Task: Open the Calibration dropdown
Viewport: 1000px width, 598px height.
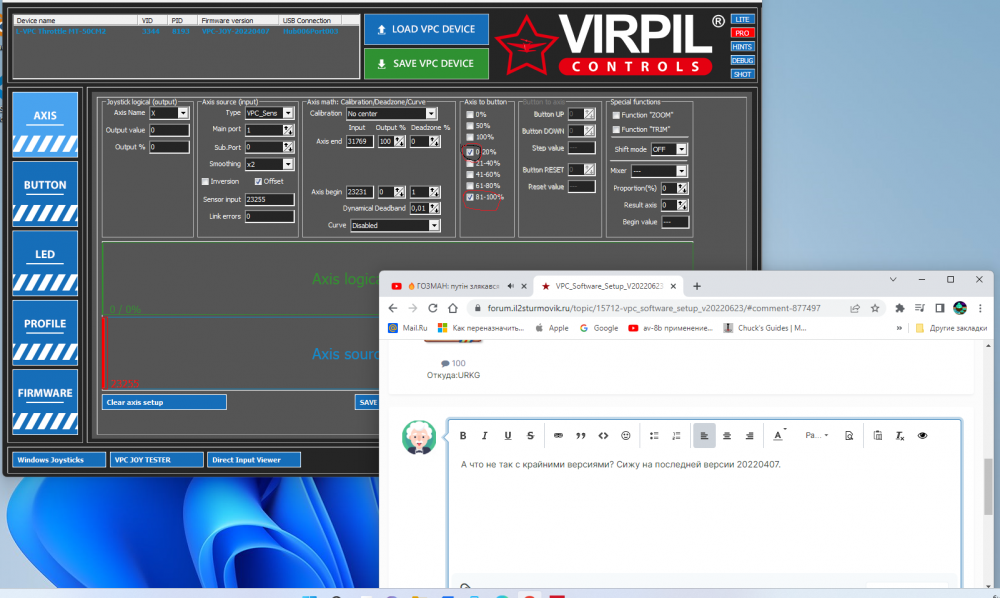Action: coord(431,113)
